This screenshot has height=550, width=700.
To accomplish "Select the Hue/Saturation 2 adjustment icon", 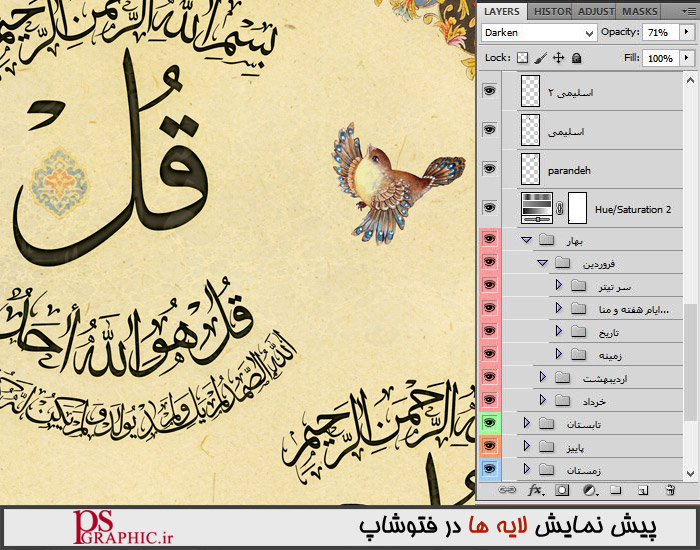I will 537,208.
